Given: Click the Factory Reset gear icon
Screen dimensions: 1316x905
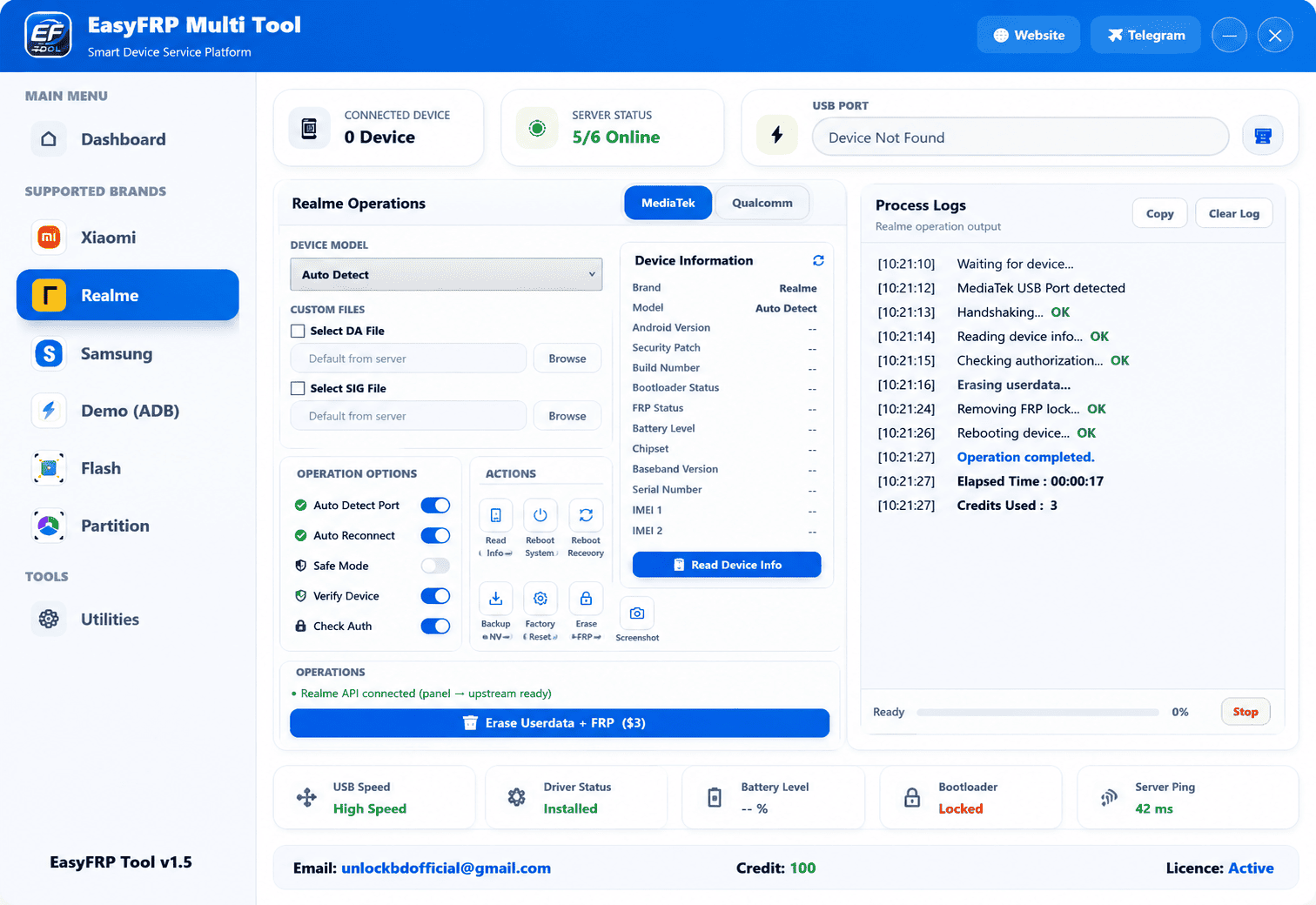Looking at the screenshot, I should [540, 599].
